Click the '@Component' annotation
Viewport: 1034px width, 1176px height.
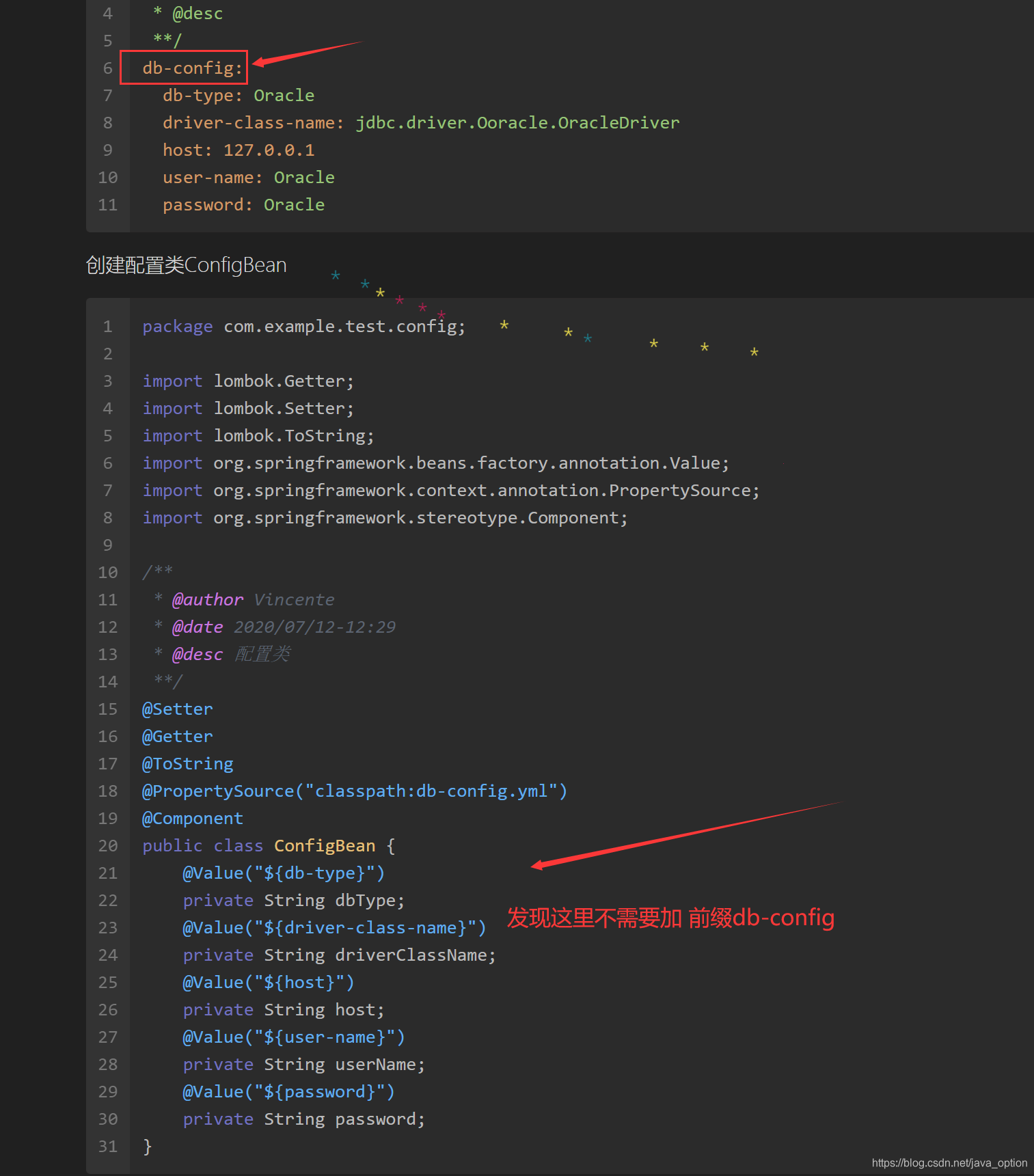point(193,819)
